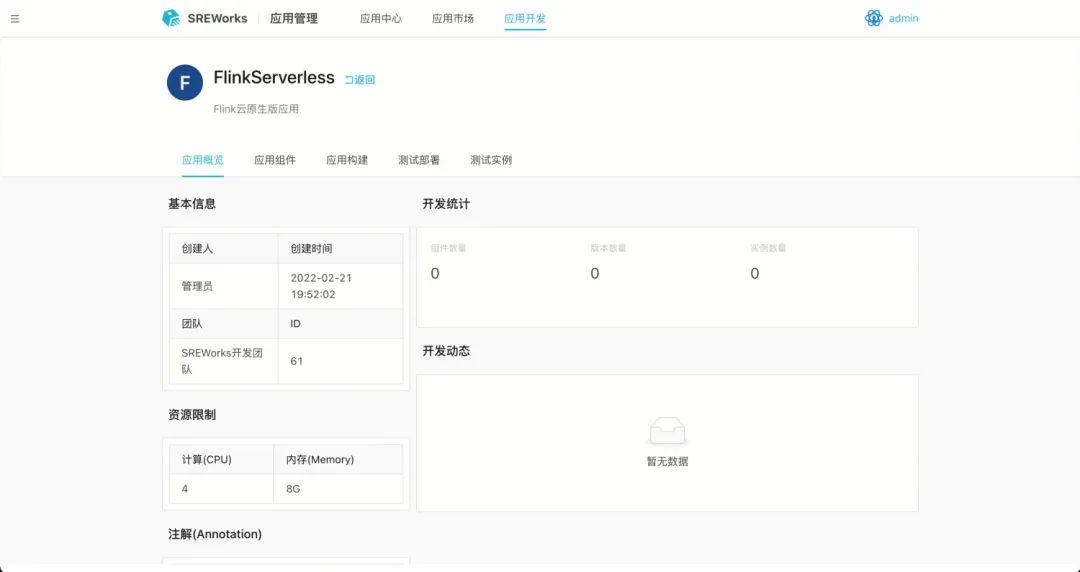Click the 管理员 table cell
1080x572 pixels.
(224, 286)
